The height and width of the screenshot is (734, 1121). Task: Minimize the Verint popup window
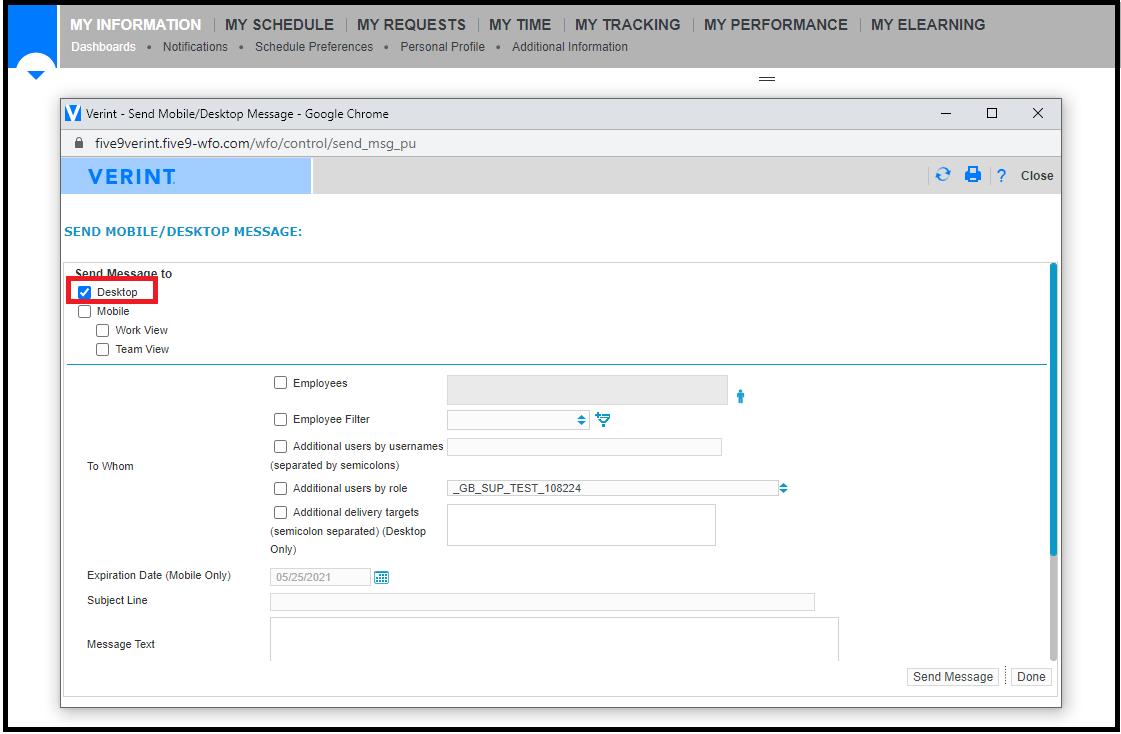(946, 114)
